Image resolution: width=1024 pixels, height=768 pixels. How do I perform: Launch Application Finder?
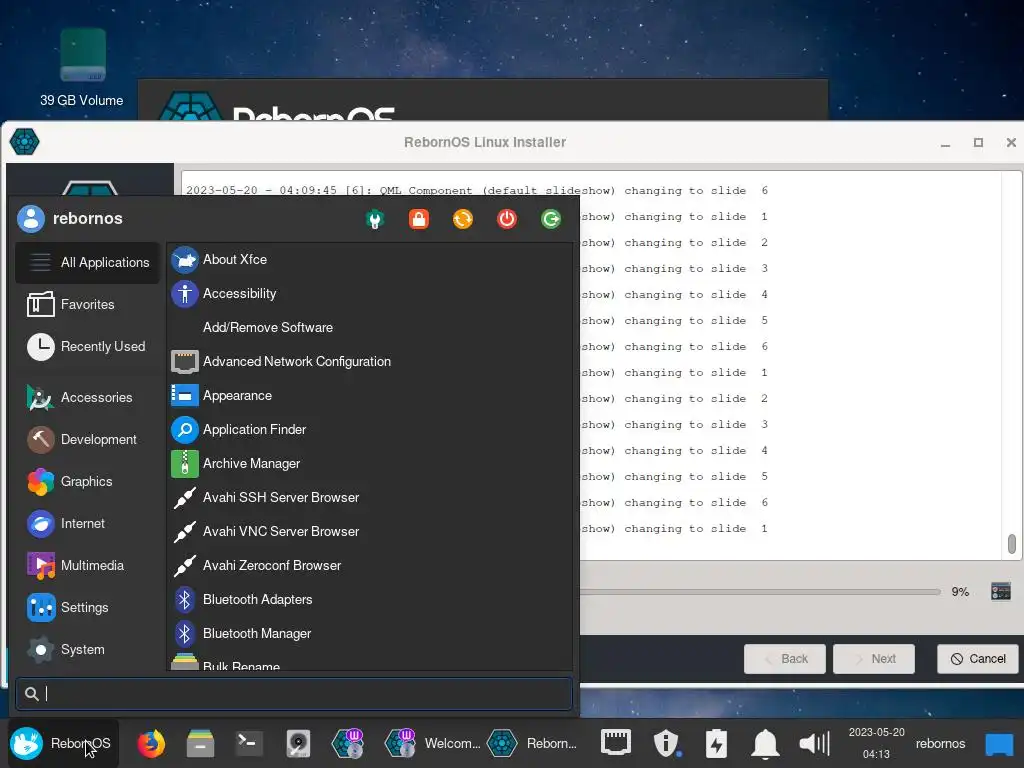tap(370, 430)
